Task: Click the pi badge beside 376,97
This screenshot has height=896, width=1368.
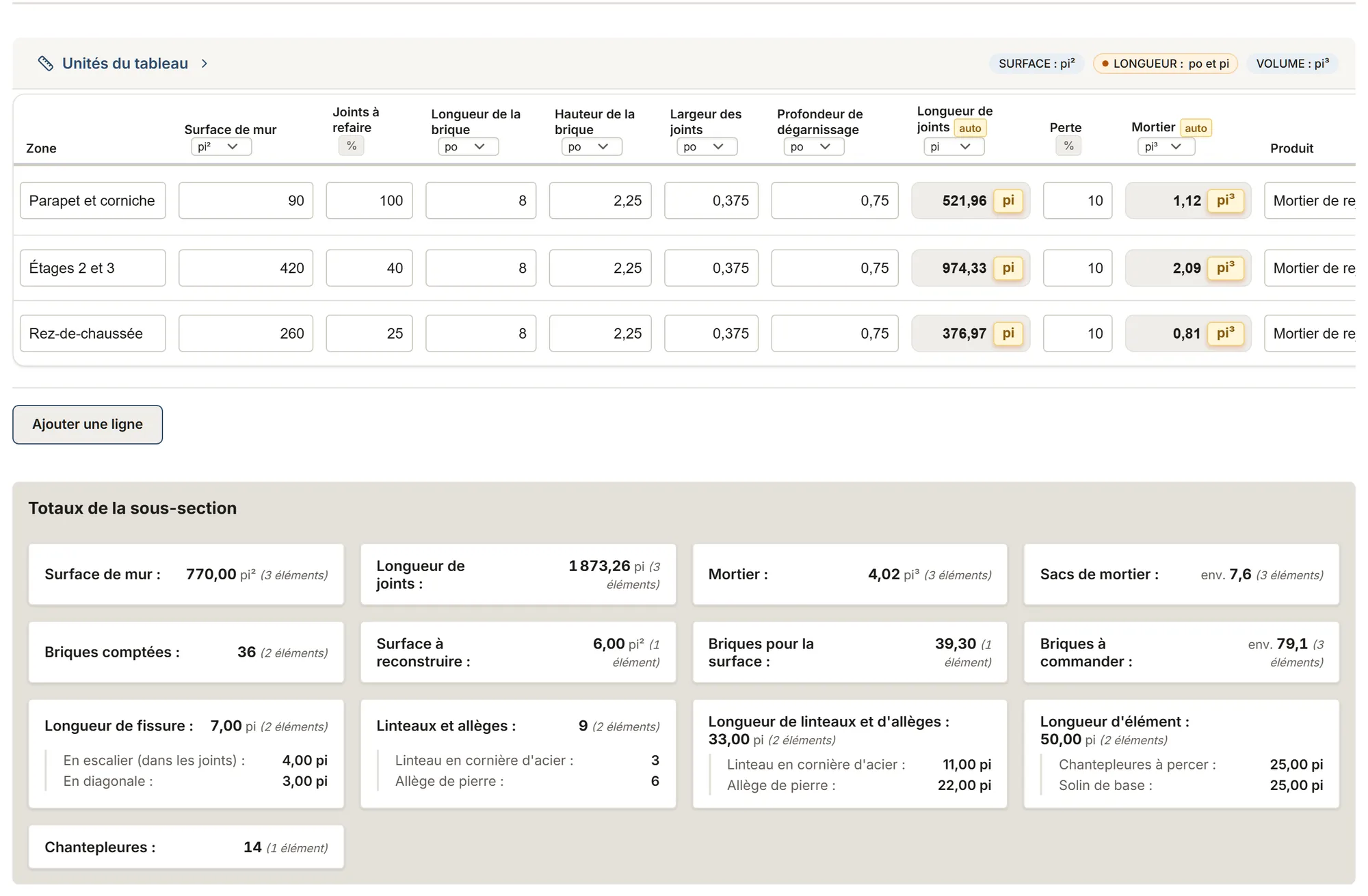Action: pos(1008,333)
